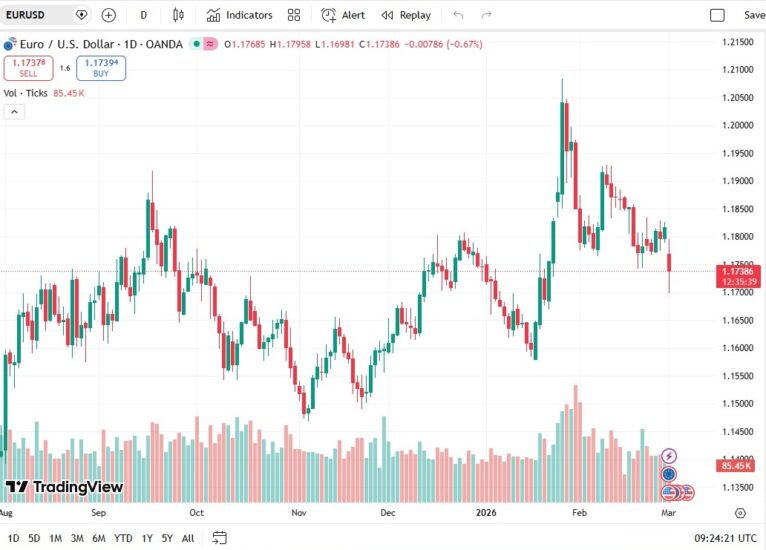Select the 1M time range tab
Viewport: 766px width, 550px height.
pos(56,538)
